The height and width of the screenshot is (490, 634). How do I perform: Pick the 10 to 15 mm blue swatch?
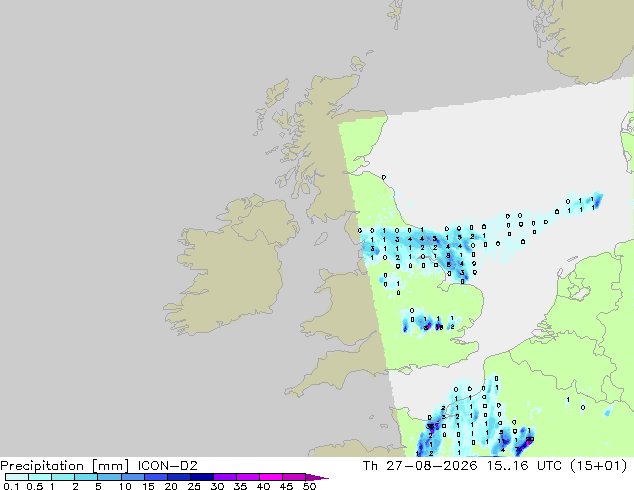[132, 477]
